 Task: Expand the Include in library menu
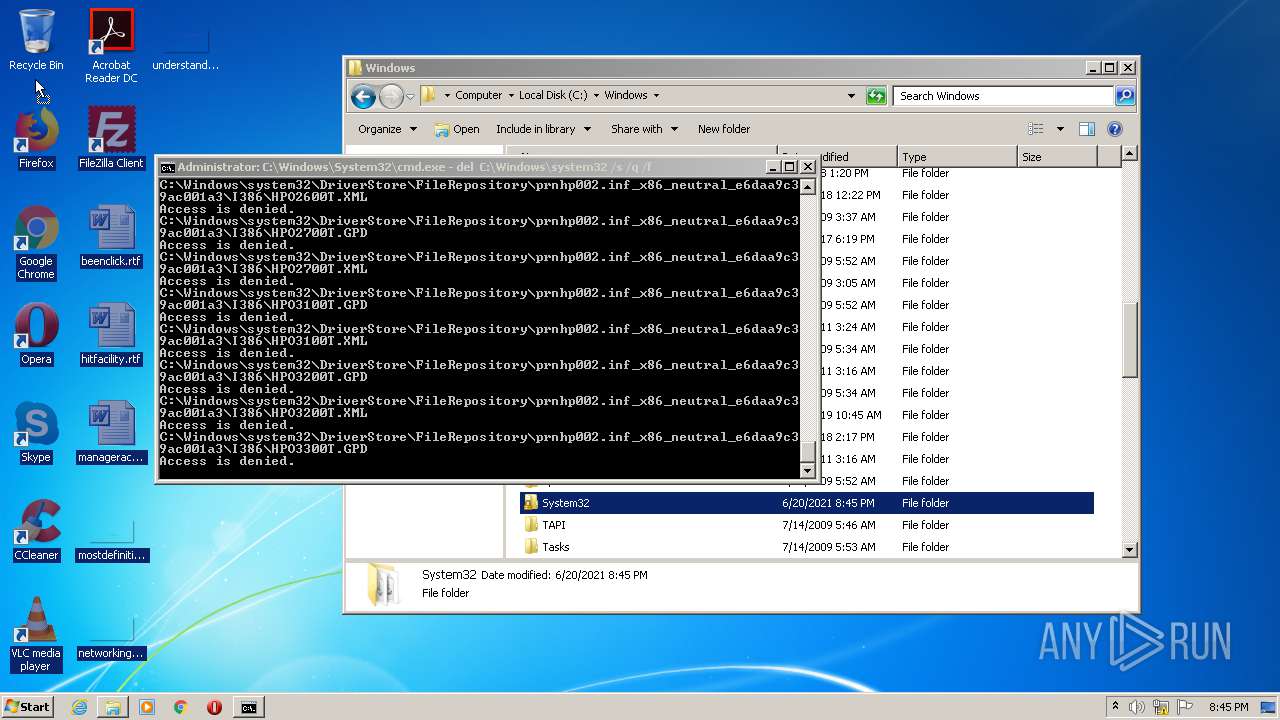coord(543,129)
